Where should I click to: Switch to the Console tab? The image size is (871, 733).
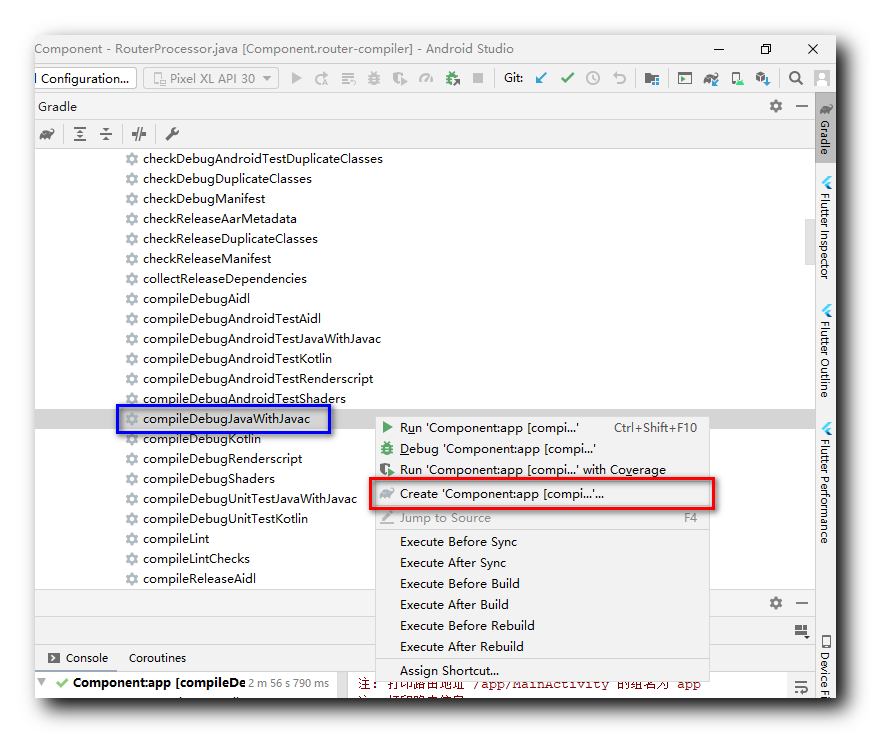coord(78,658)
